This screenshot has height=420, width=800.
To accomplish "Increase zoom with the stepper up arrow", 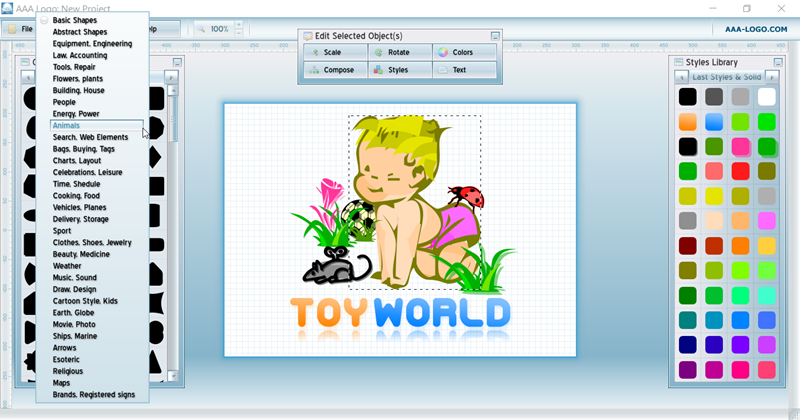I will pos(238,25).
